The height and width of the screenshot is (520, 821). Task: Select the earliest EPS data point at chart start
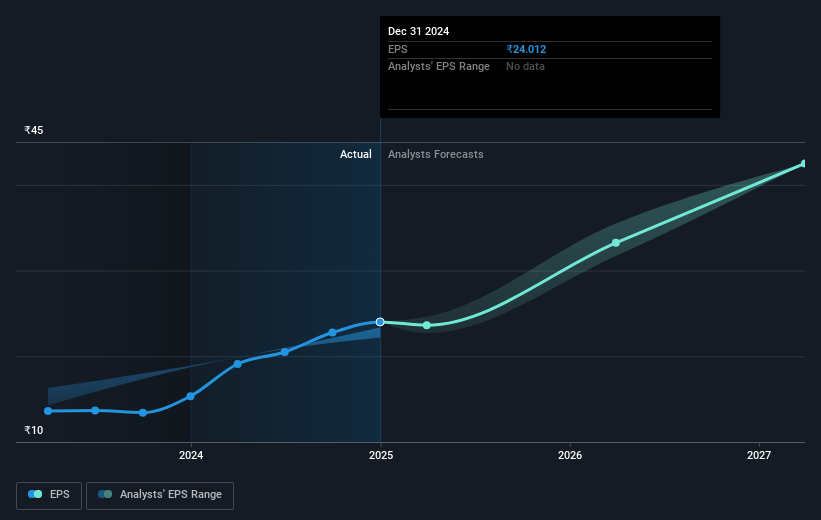click(48, 411)
